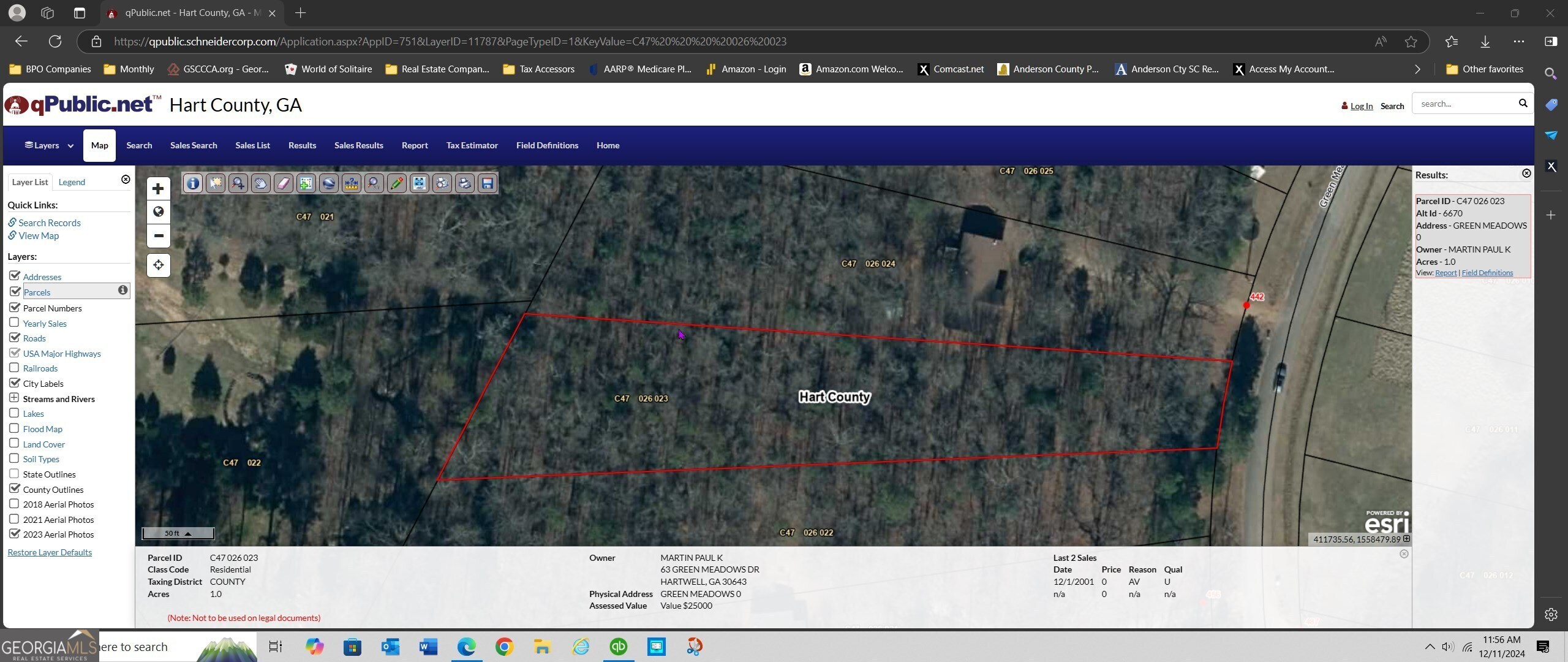Select the measure ruler tool
This screenshot has width=1568, height=662.
351,183
